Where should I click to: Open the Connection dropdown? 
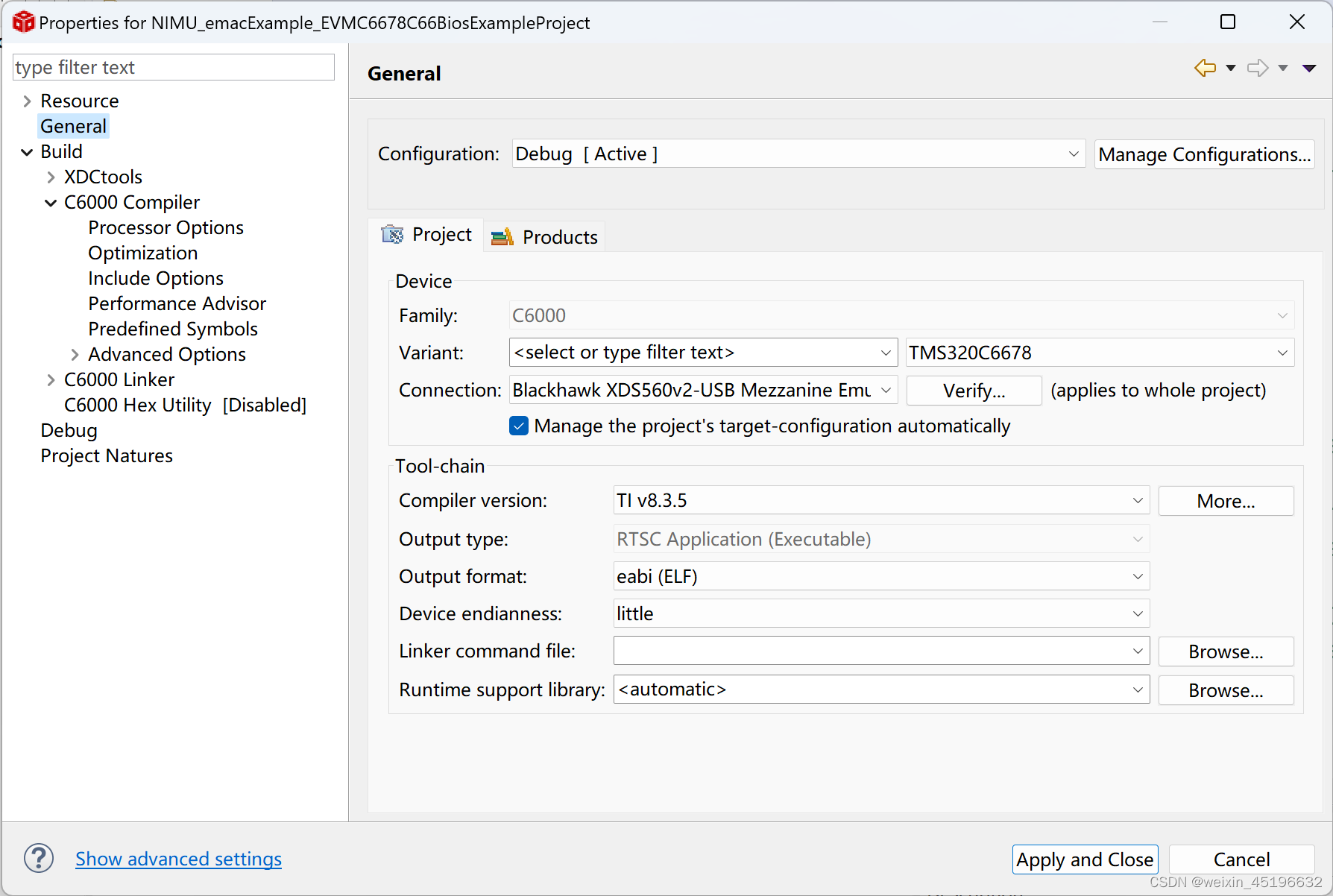(703, 390)
